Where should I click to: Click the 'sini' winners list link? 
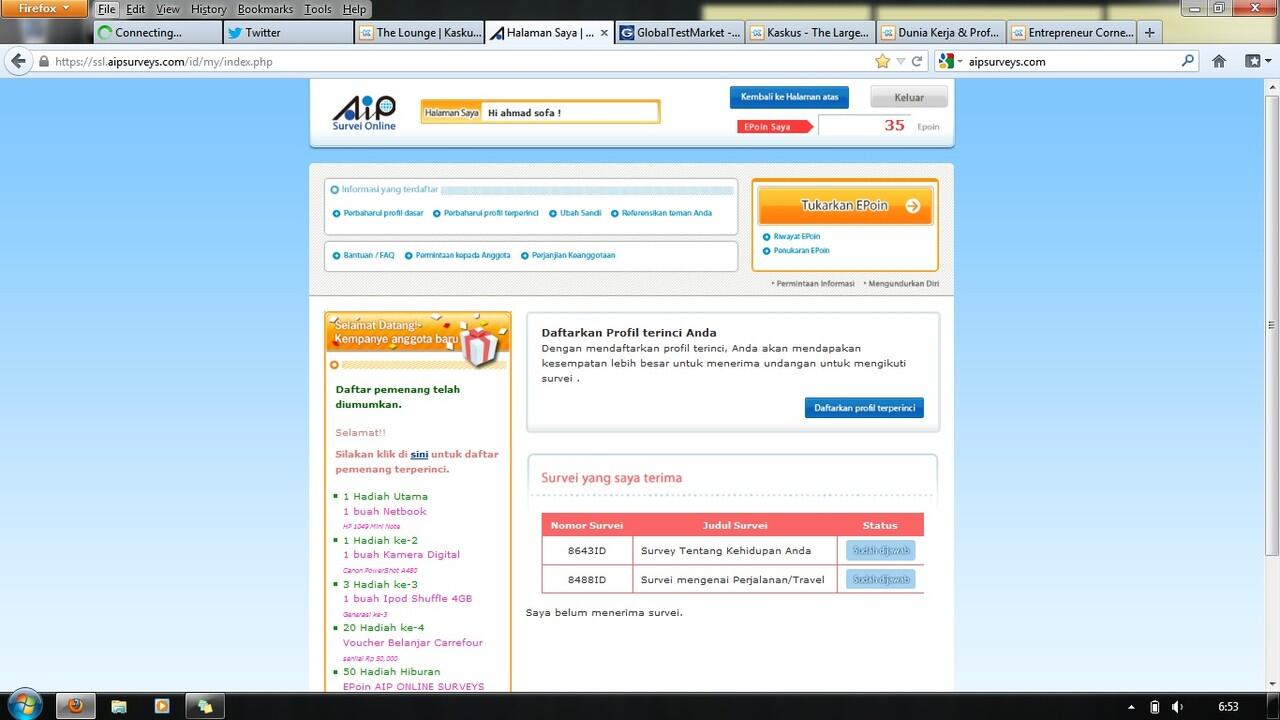(x=419, y=454)
